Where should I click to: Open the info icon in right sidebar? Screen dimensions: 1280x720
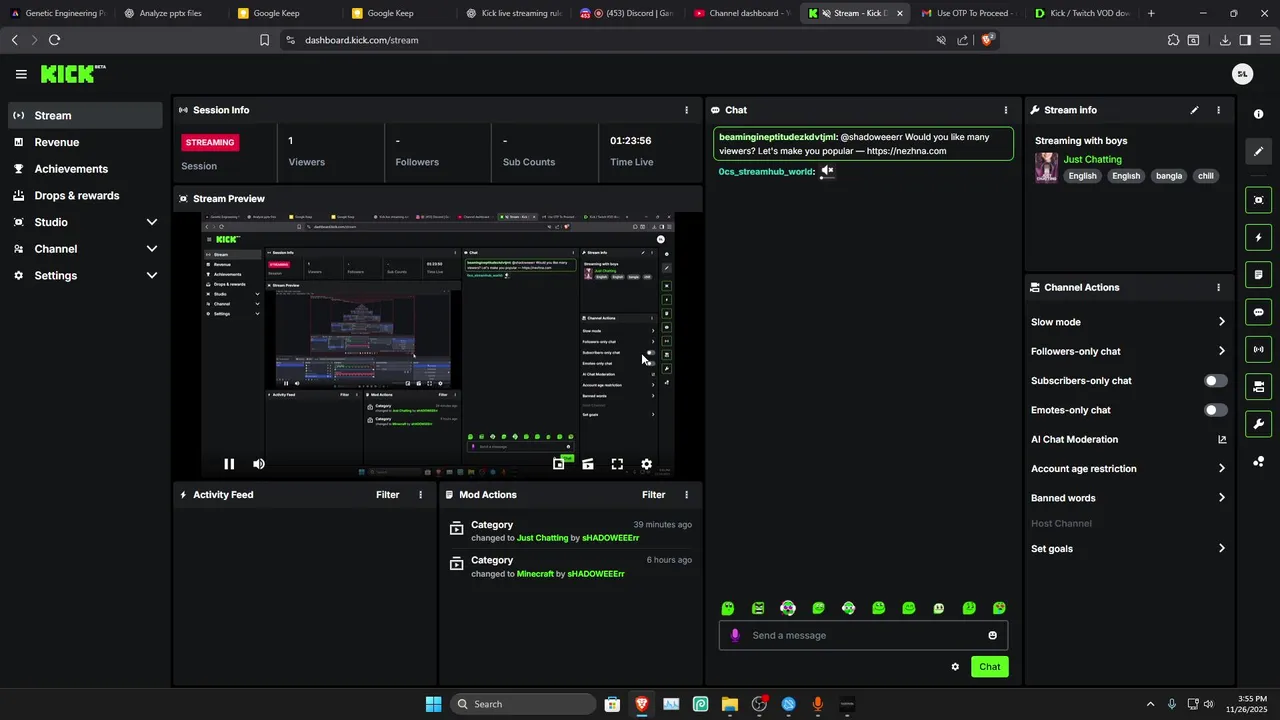point(1258,114)
